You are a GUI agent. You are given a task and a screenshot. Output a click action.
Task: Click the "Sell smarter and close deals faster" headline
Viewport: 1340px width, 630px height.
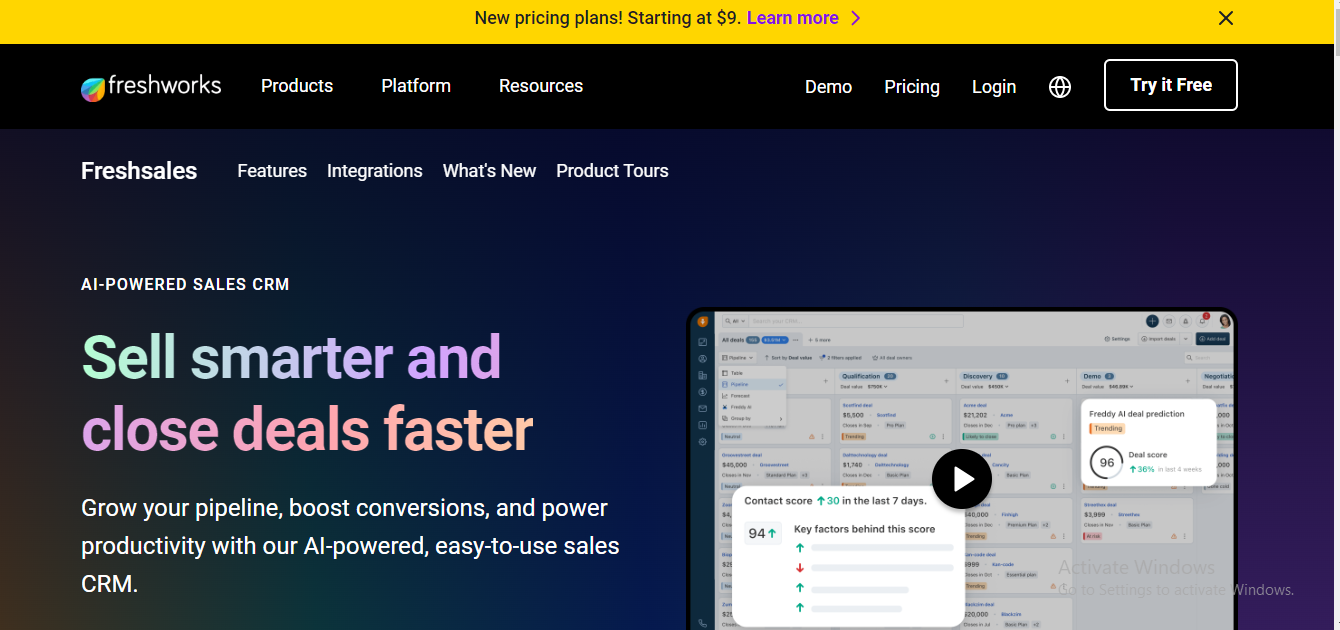(307, 393)
